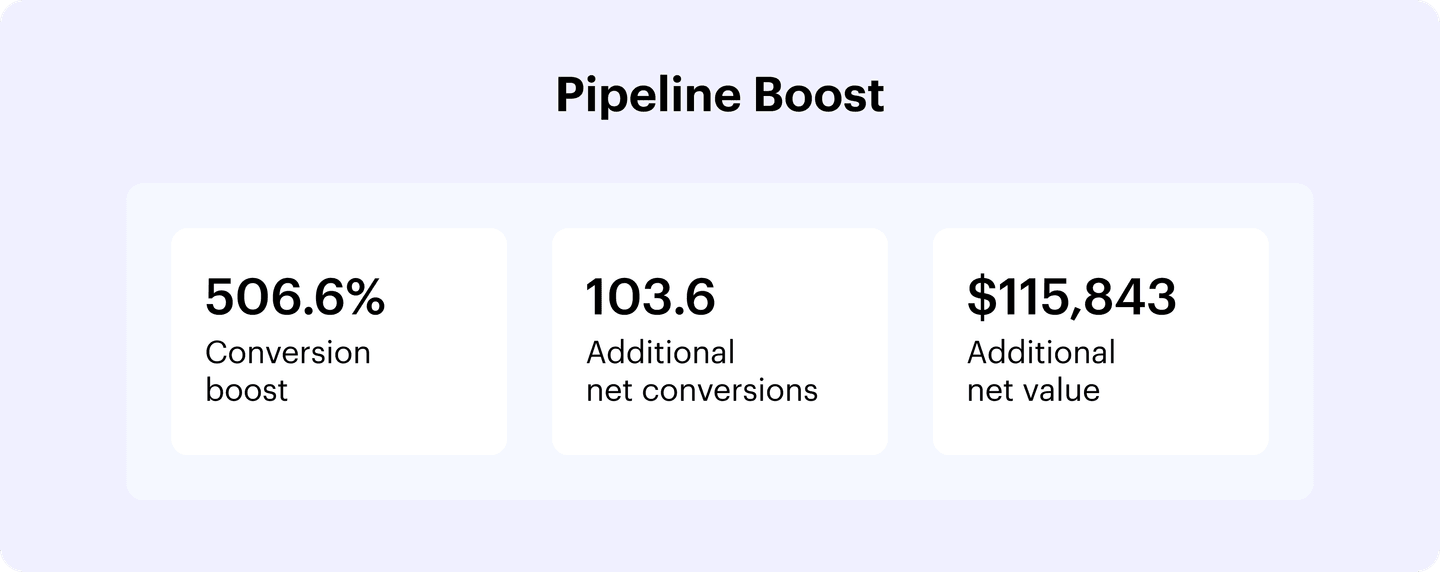The width and height of the screenshot is (1440, 572).
Task: Click the 103.6 additional conversions figure
Action: pyautogui.click(x=650, y=298)
